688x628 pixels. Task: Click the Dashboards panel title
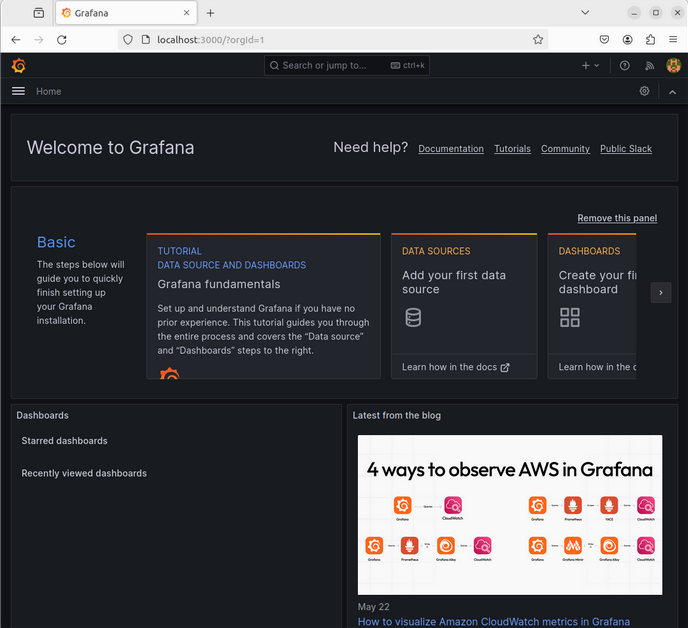point(43,415)
